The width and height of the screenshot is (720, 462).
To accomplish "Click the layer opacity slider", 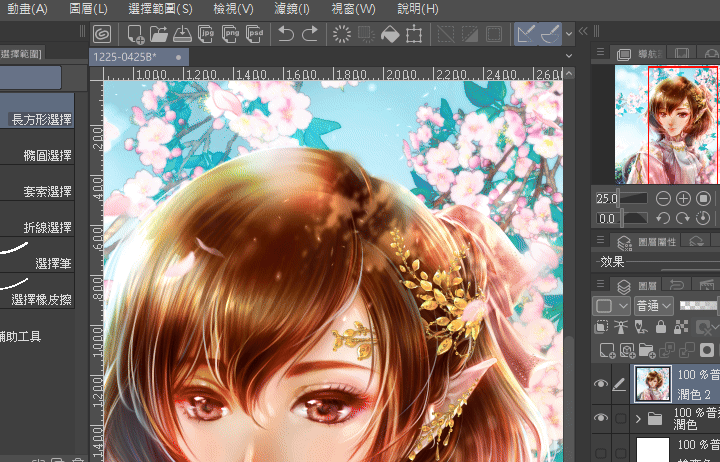I will [x=698, y=305].
